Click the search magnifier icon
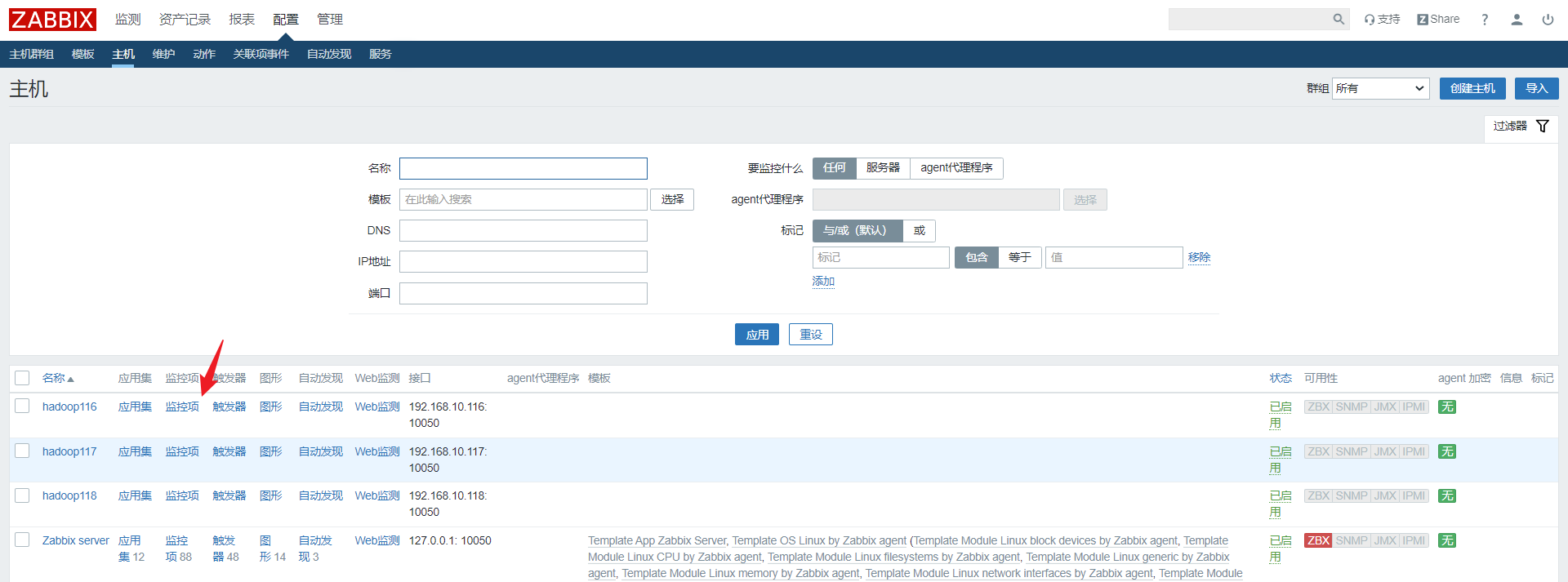 click(x=1339, y=19)
